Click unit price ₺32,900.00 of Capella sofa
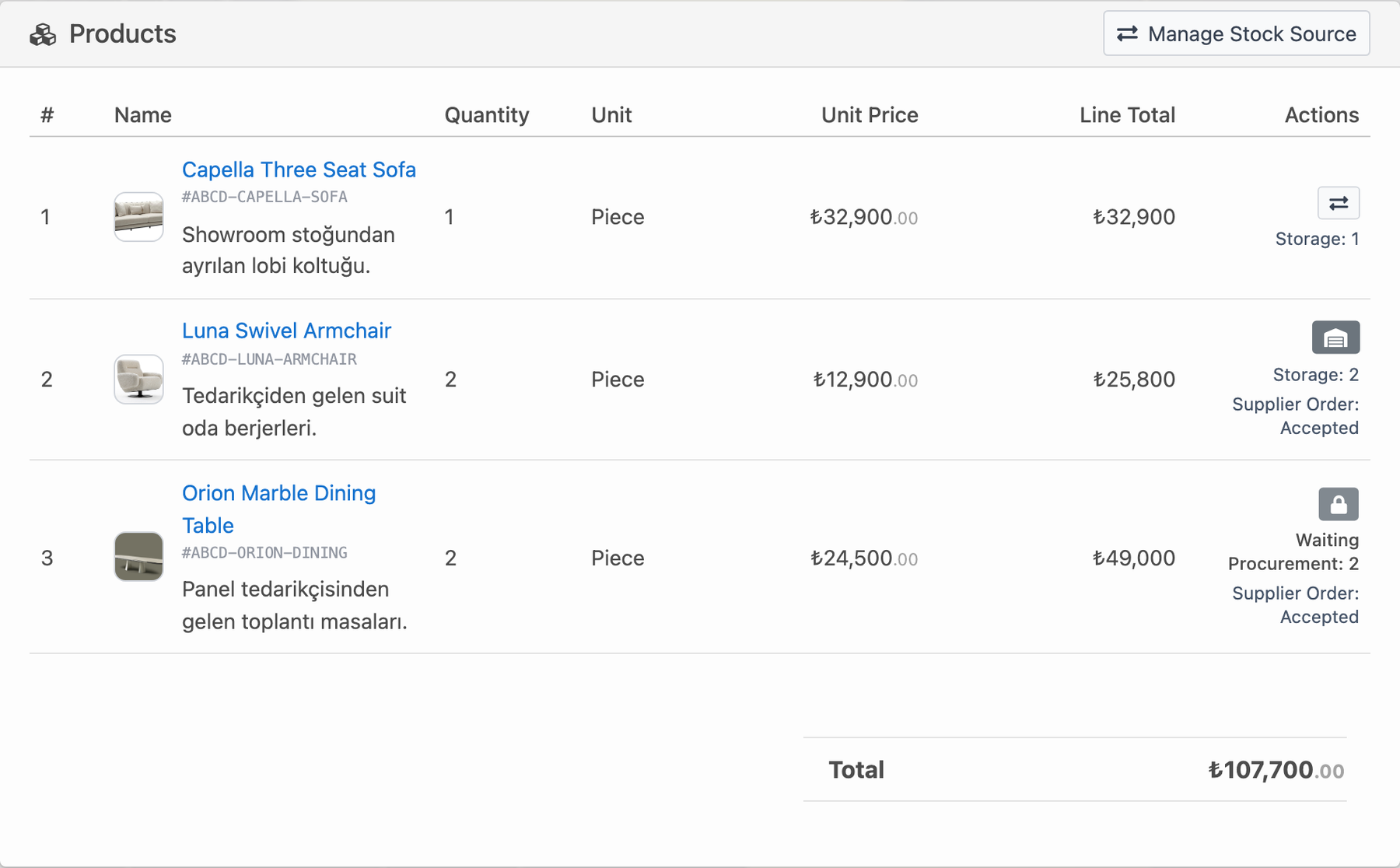1400x868 pixels. (x=863, y=217)
